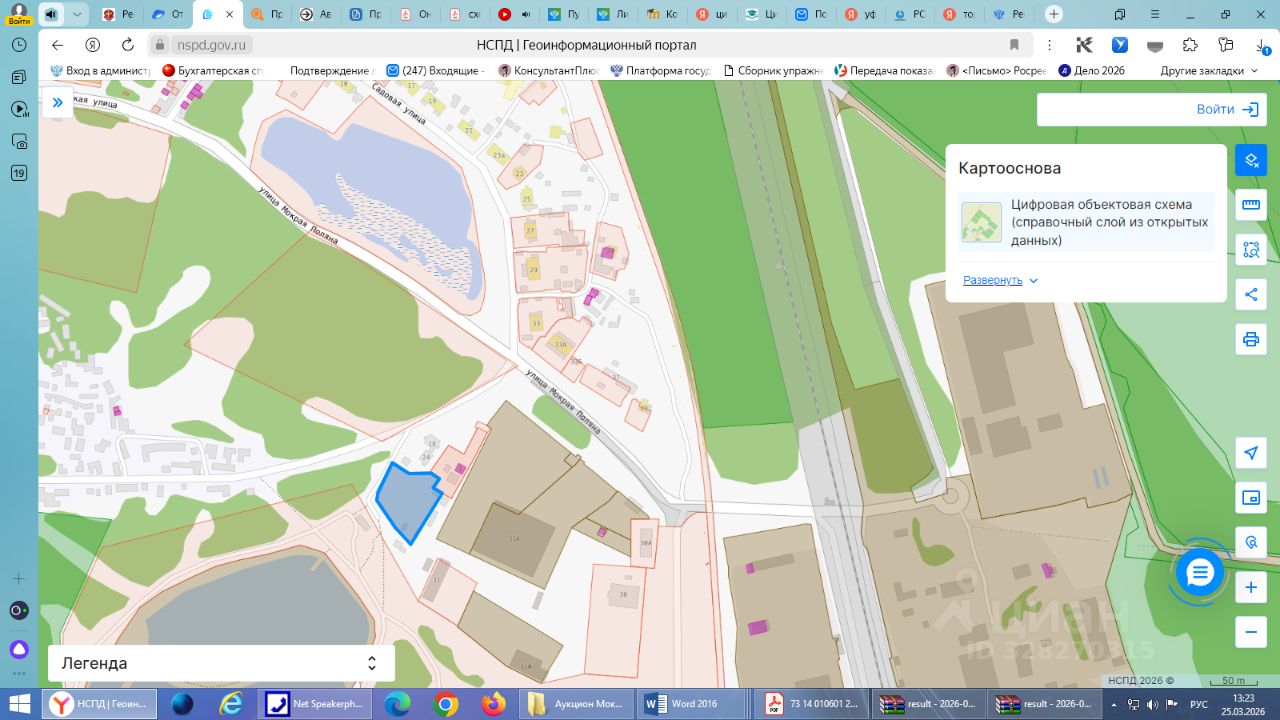Activate the area search selection tool
Viewport: 1280px width, 720px height.
pos(1251,250)
